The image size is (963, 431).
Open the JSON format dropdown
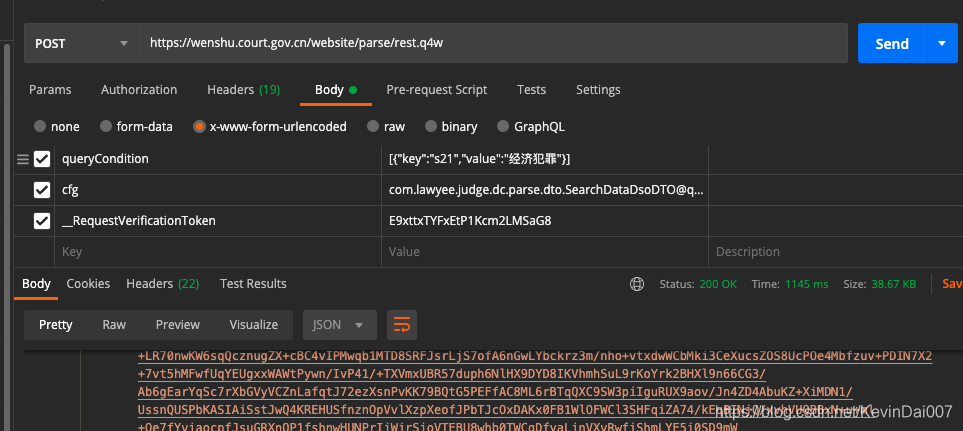coord(340,325)
